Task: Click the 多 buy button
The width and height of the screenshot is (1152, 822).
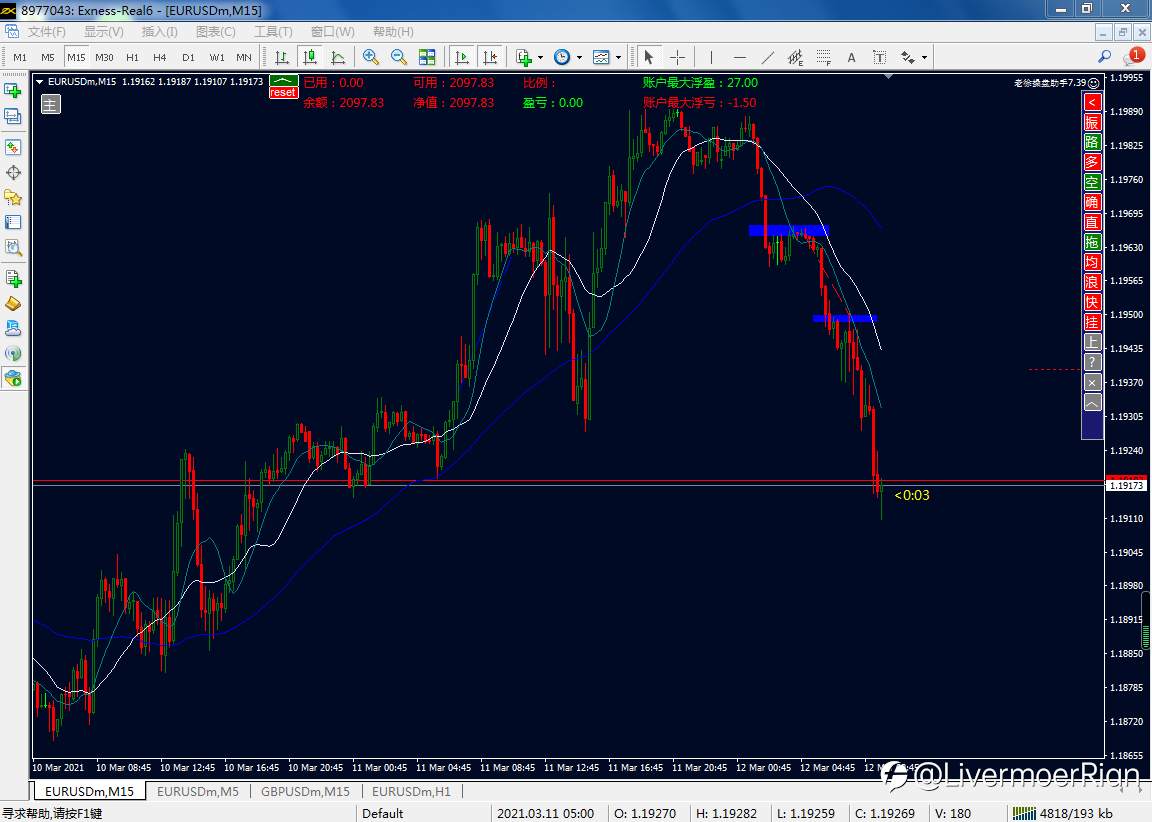Action: (x=1092, y=162)
